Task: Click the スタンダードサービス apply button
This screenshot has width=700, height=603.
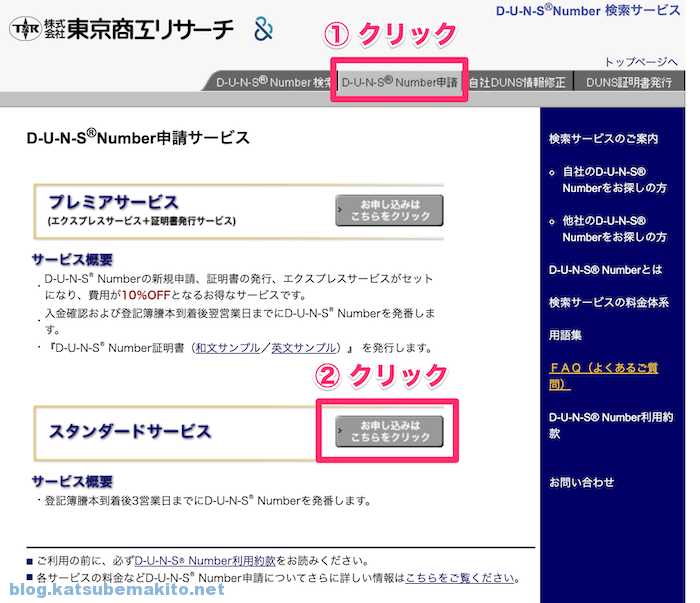Action: [x=389, y=431]
